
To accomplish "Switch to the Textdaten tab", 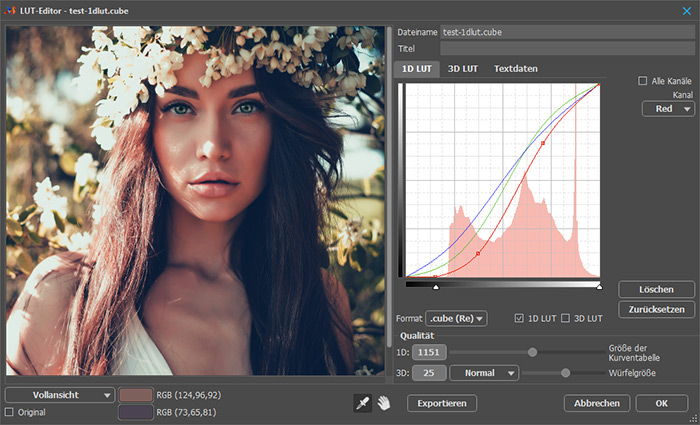I will 516,69.
